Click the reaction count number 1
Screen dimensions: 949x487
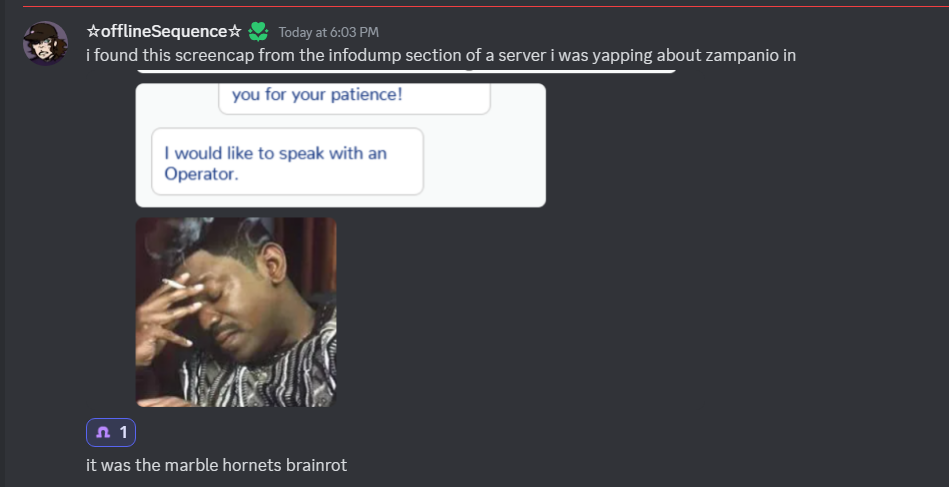point(123,432)
